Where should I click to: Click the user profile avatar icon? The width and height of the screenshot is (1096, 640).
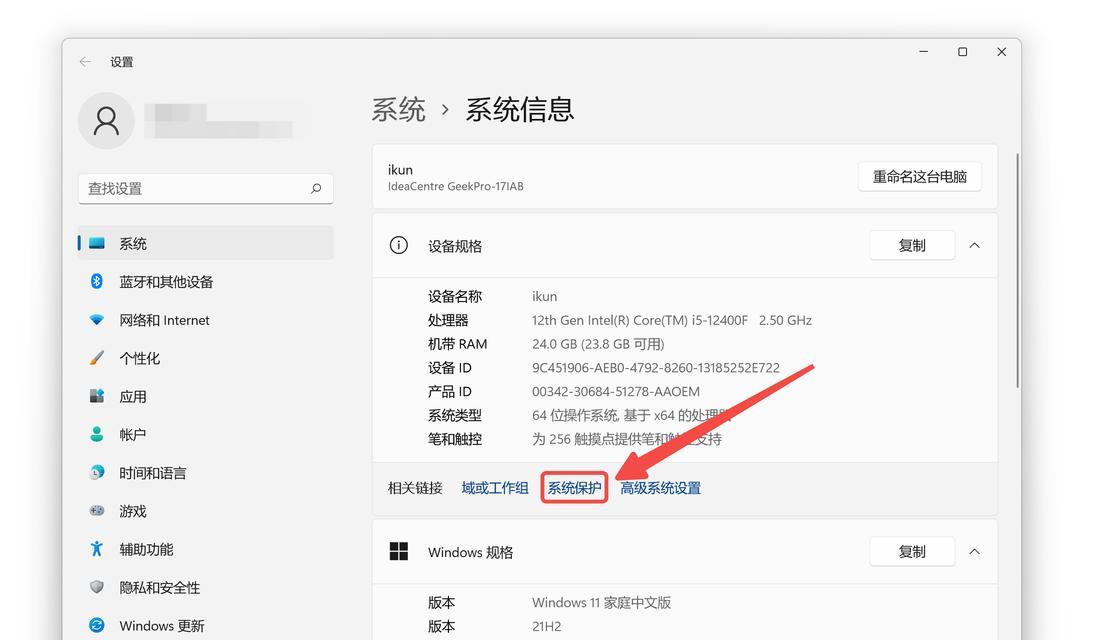(x=106, y=121)
